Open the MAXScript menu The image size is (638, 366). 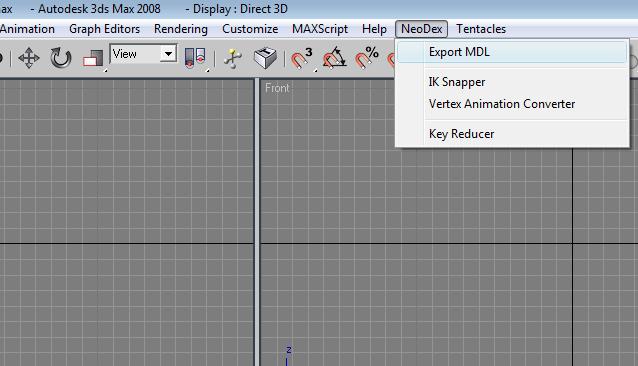pyautogui.click(x=320, y=29)
